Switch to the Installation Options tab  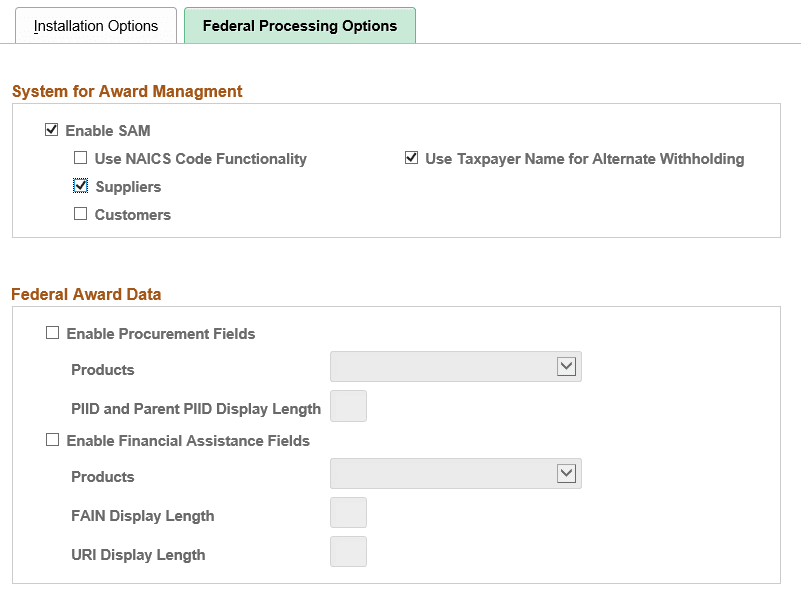click(x=96, y=25)
